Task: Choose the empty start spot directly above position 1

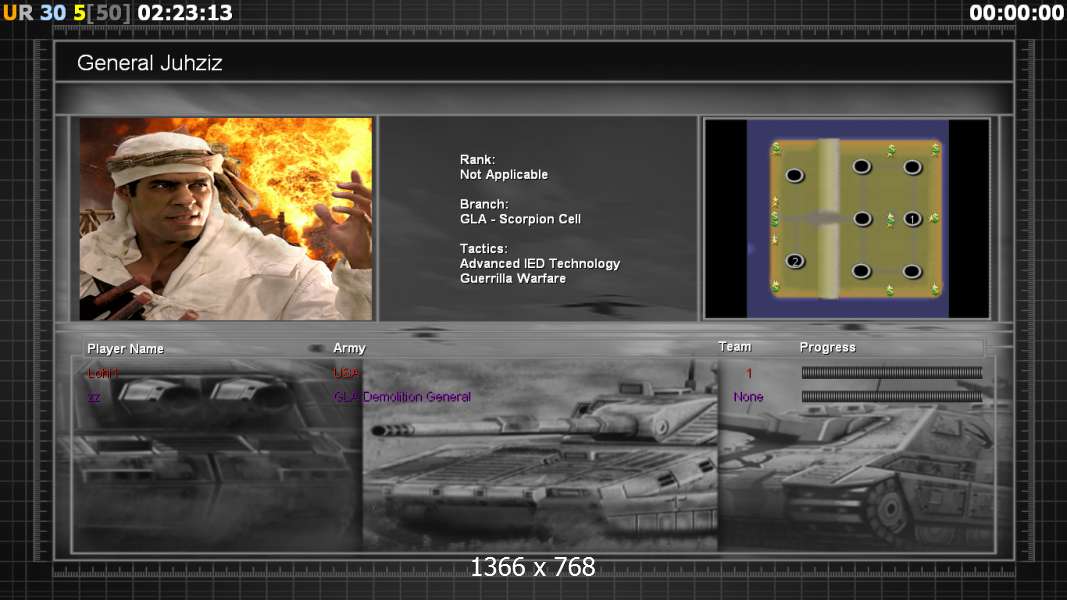Action: pyautogui.click(x=912, y=167)
